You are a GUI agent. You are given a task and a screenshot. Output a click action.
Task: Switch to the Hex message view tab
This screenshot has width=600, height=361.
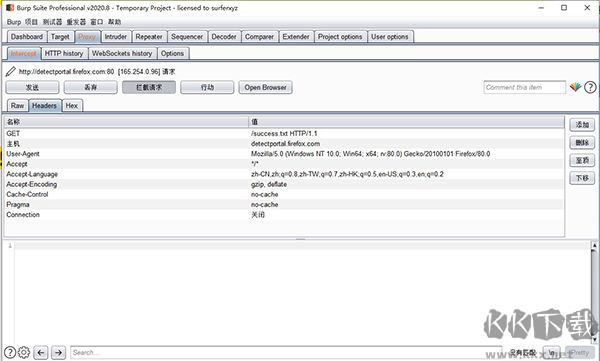click(72, 106)
